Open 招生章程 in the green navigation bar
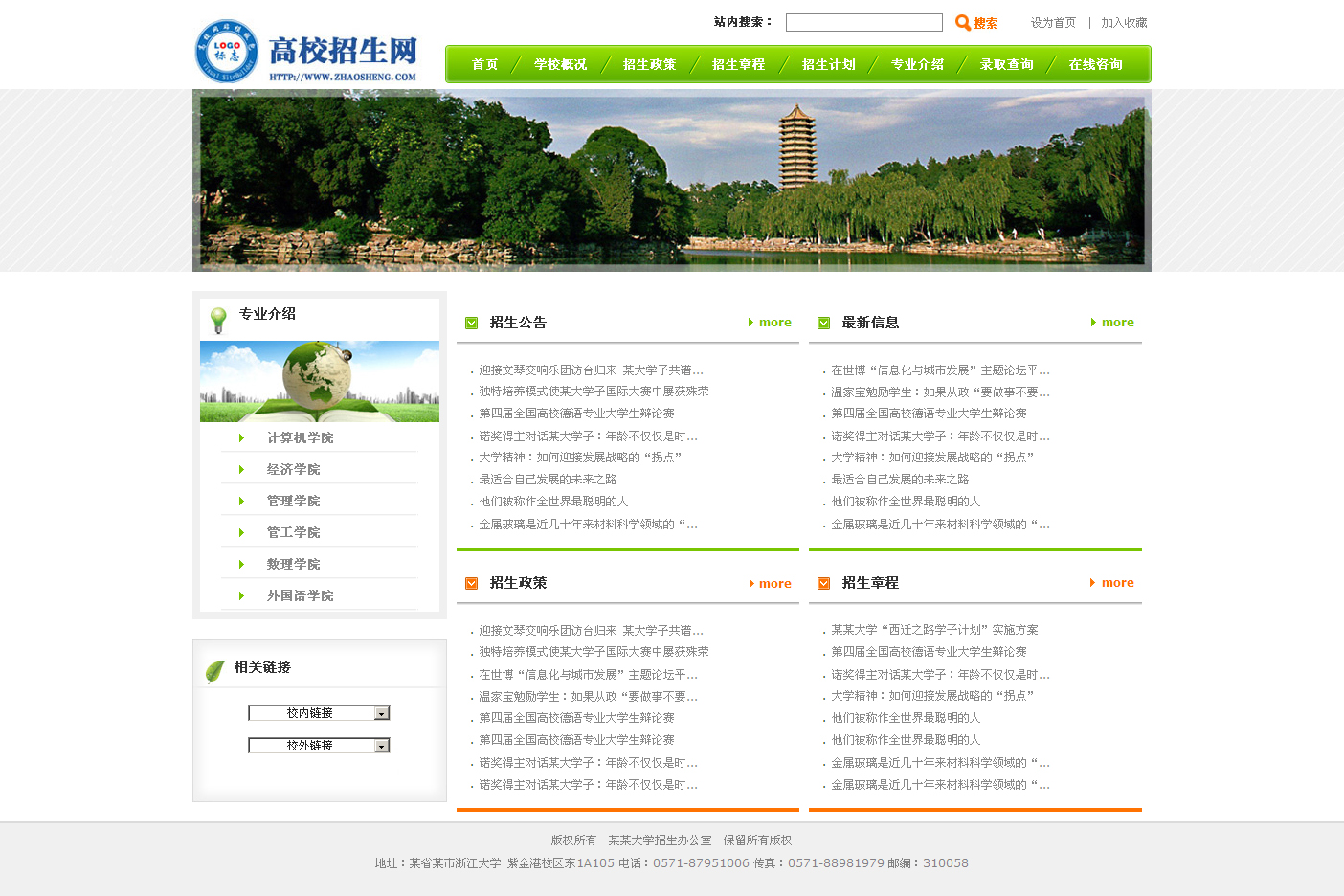This screenshot has height=896, width=1344. [739, 65]
